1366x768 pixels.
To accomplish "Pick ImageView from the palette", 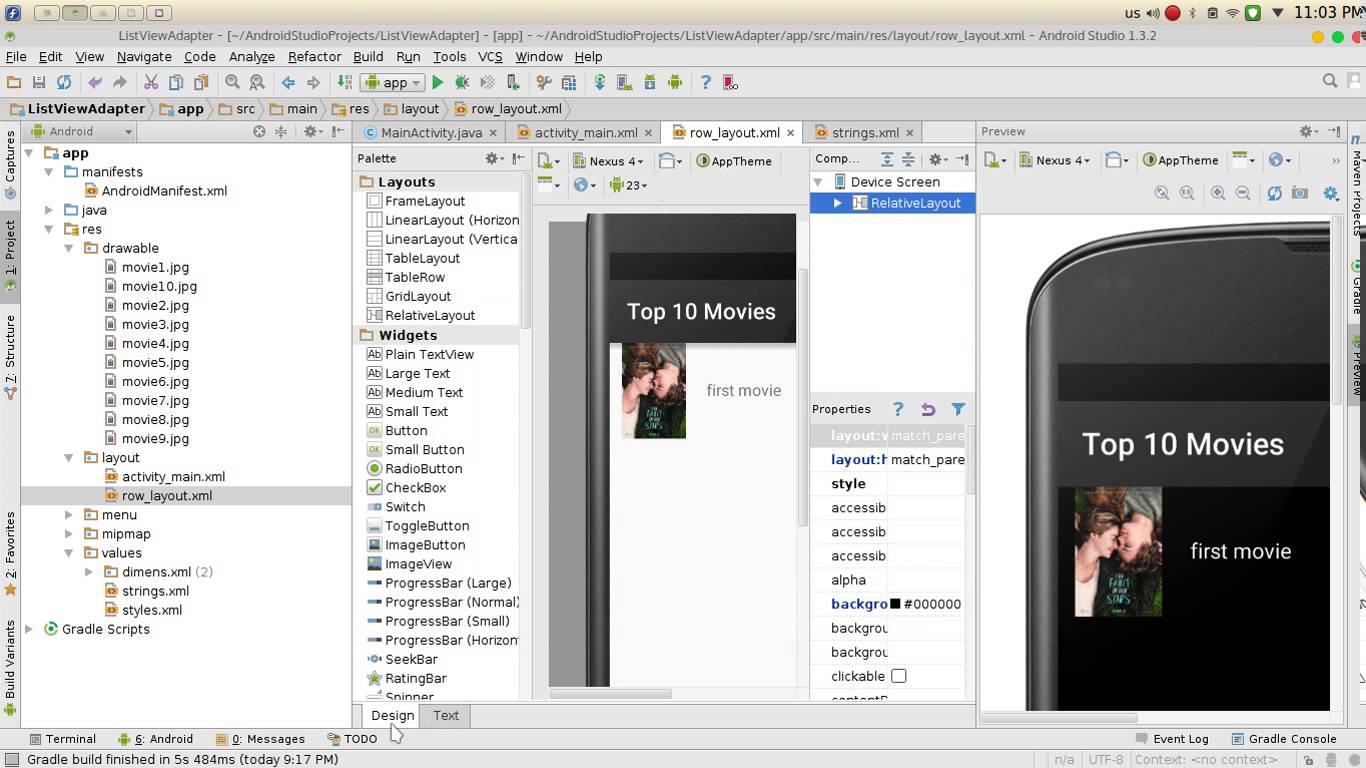I will pyautogui.click(x=410, y=564).
